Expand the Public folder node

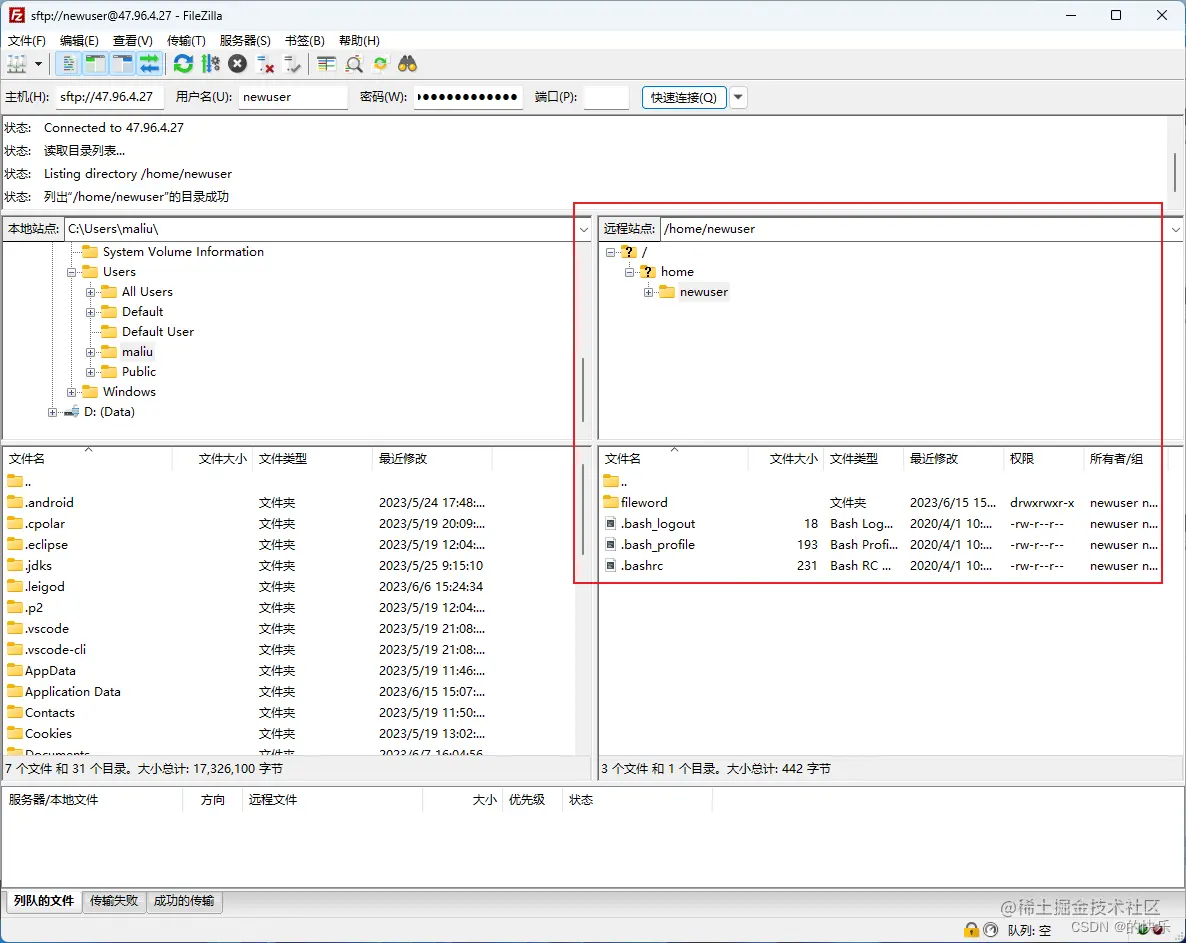click(x=90, y=372)
